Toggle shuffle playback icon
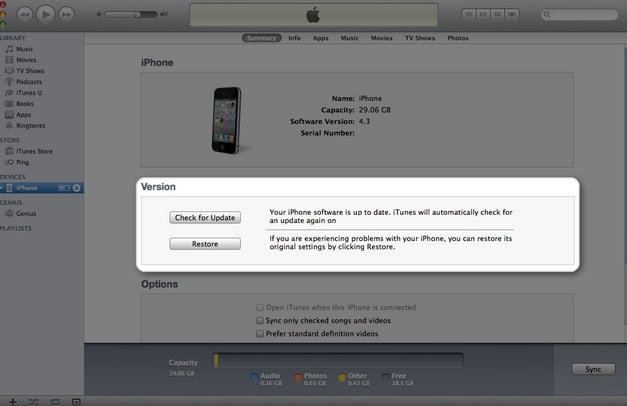This screenshot has height=406, width=627. click(34, 402)
